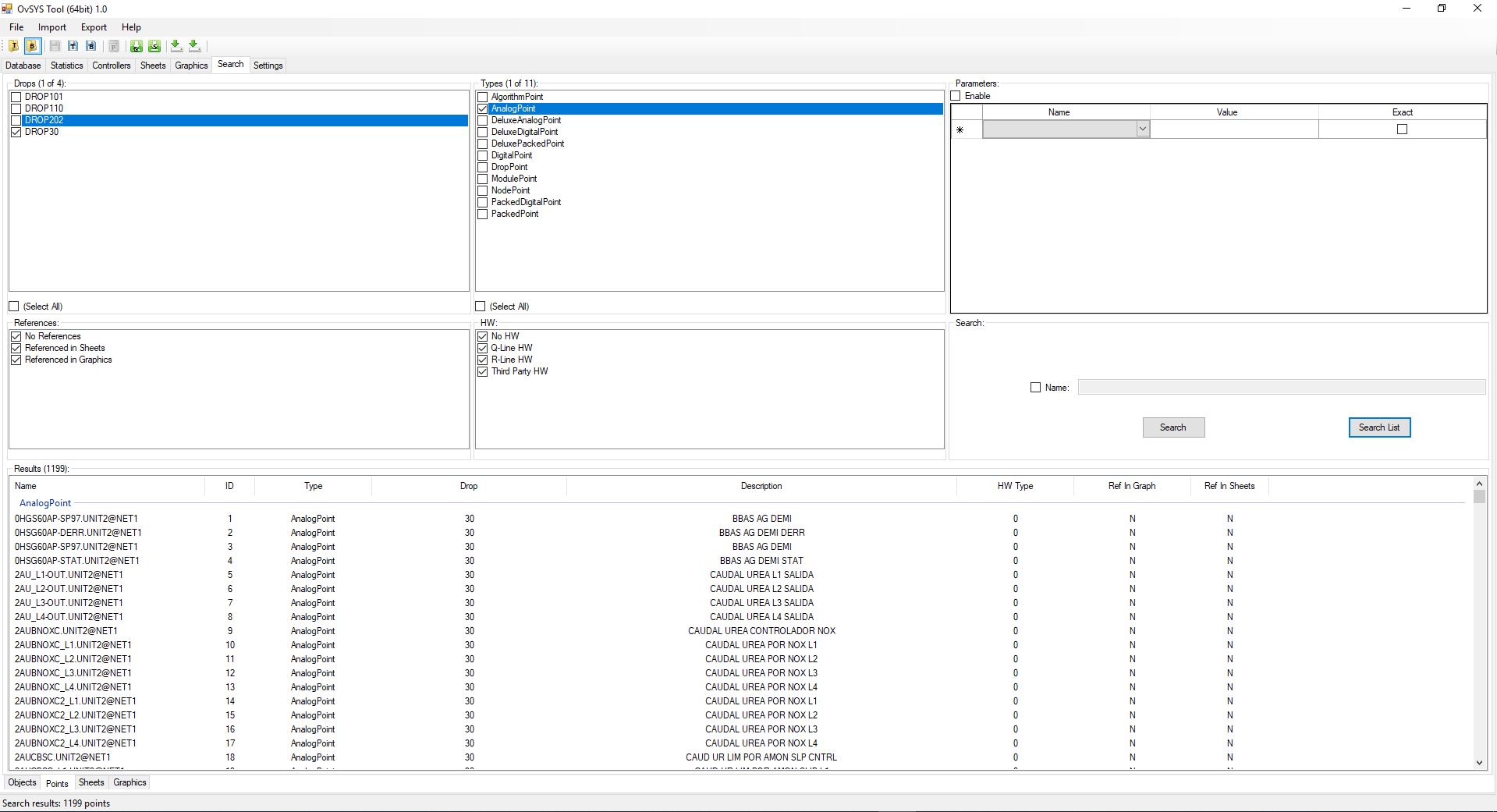Switch to the Database tab
This screenshot has width=1497, height=812.
(x=23, y=66)
